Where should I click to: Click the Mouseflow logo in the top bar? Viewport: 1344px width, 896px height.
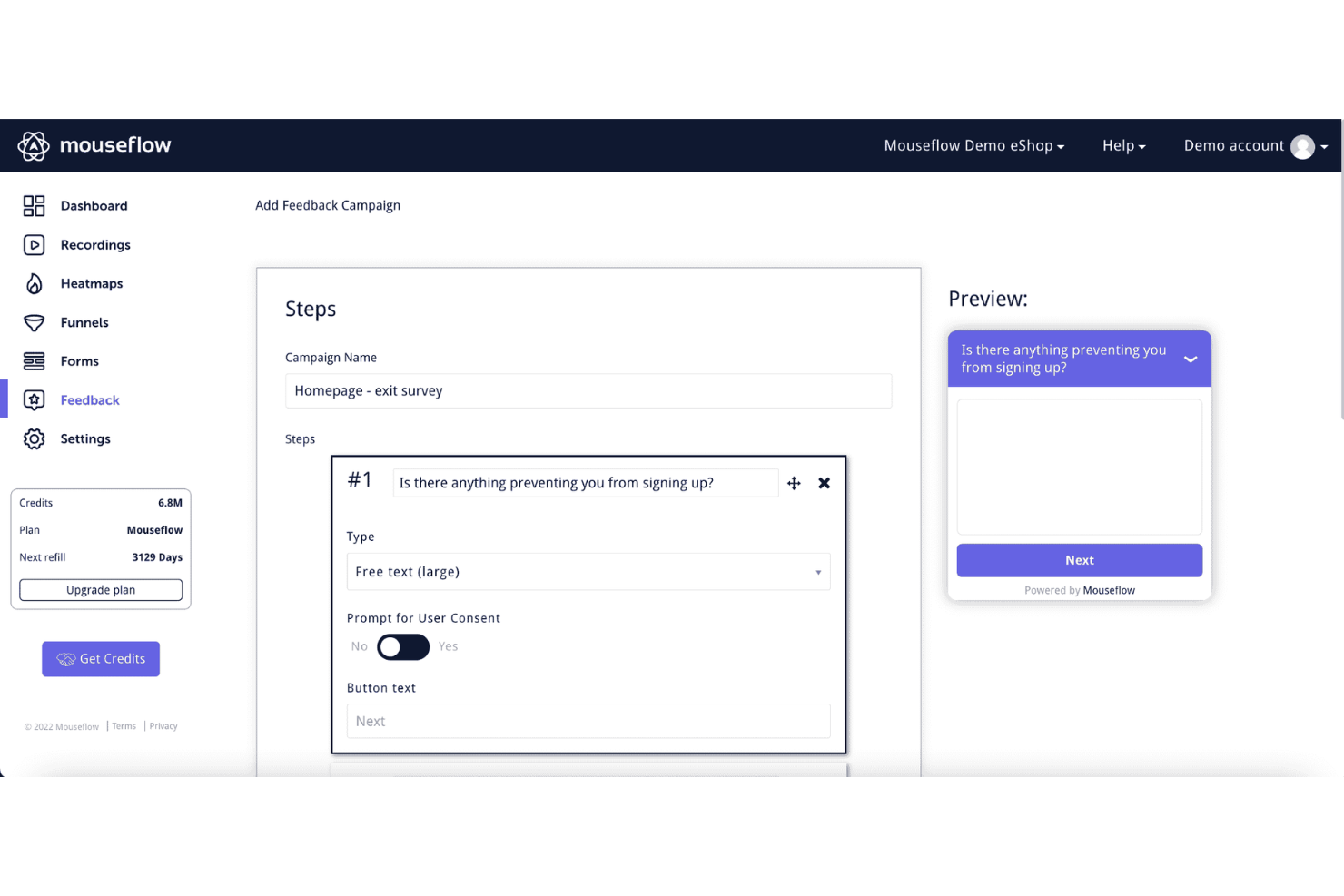(94, 145)
